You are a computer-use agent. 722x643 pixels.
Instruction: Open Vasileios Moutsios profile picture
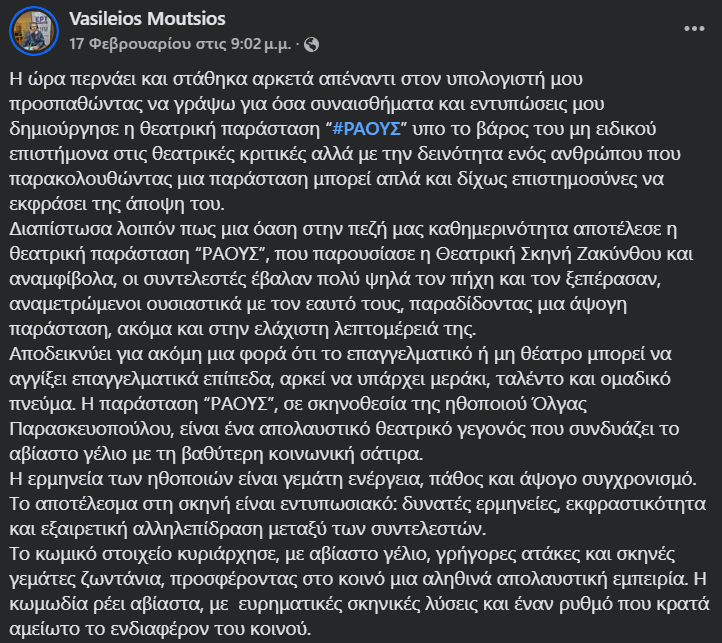pyautogui.click(x=34, y=31)
